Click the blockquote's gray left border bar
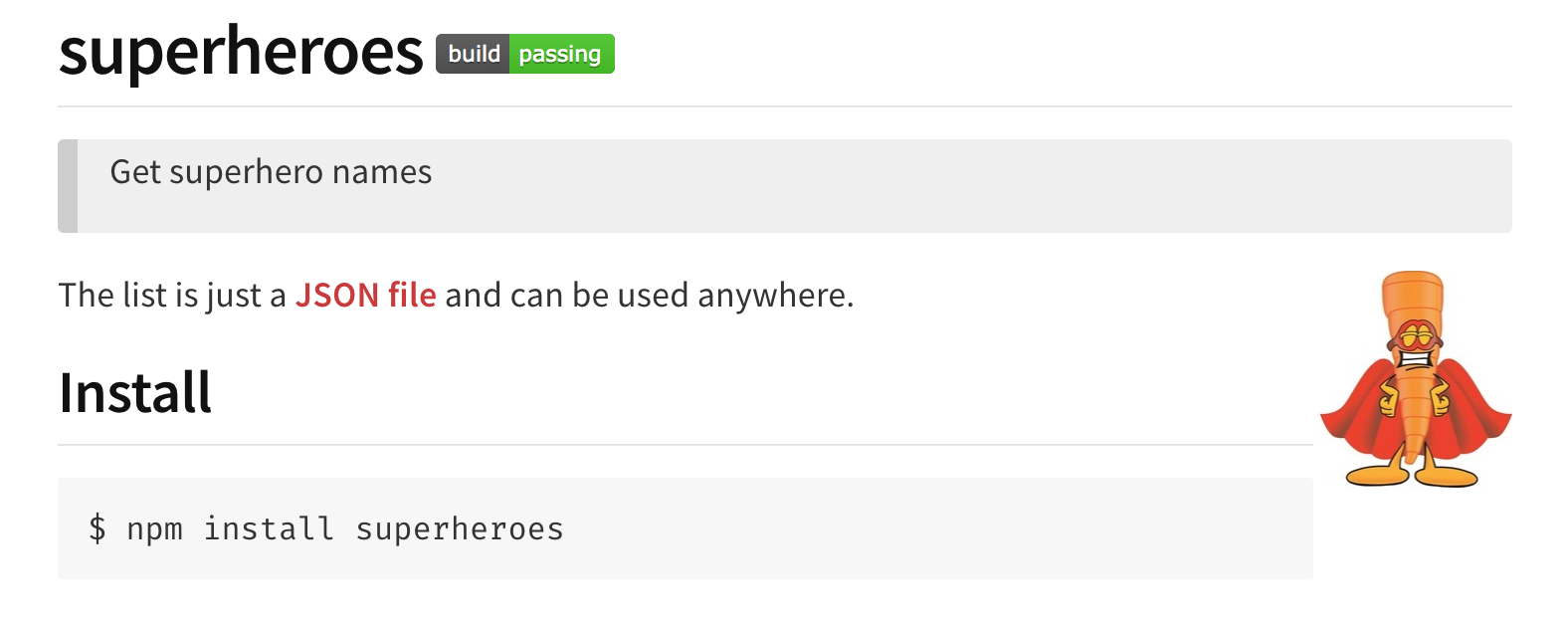 (x=68, y=186)
